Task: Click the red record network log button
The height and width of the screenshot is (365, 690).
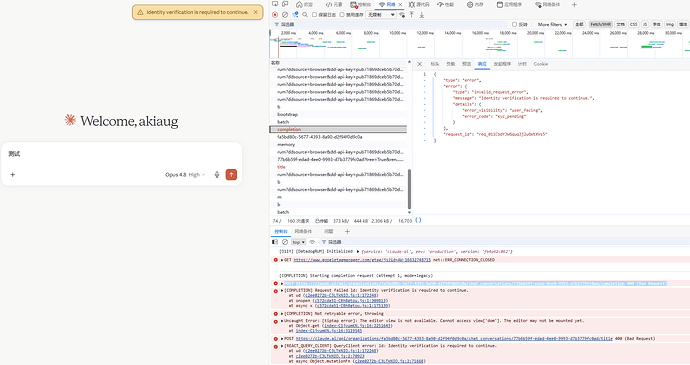Action: click(x=275, y=15)
